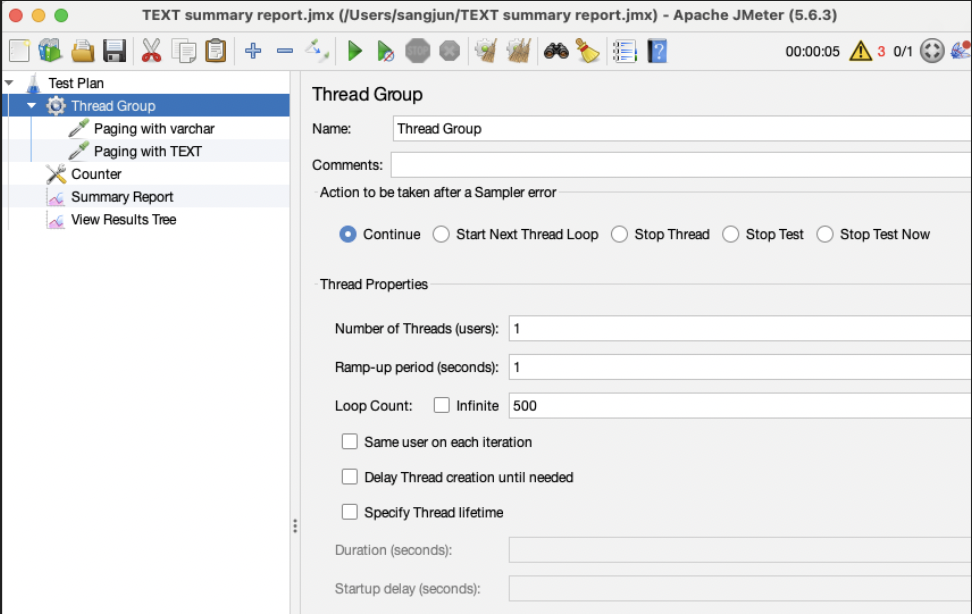The image size is (972, 614).
Task: Click the 0/1 active threads indicator
Action: [x=903, y=51]
